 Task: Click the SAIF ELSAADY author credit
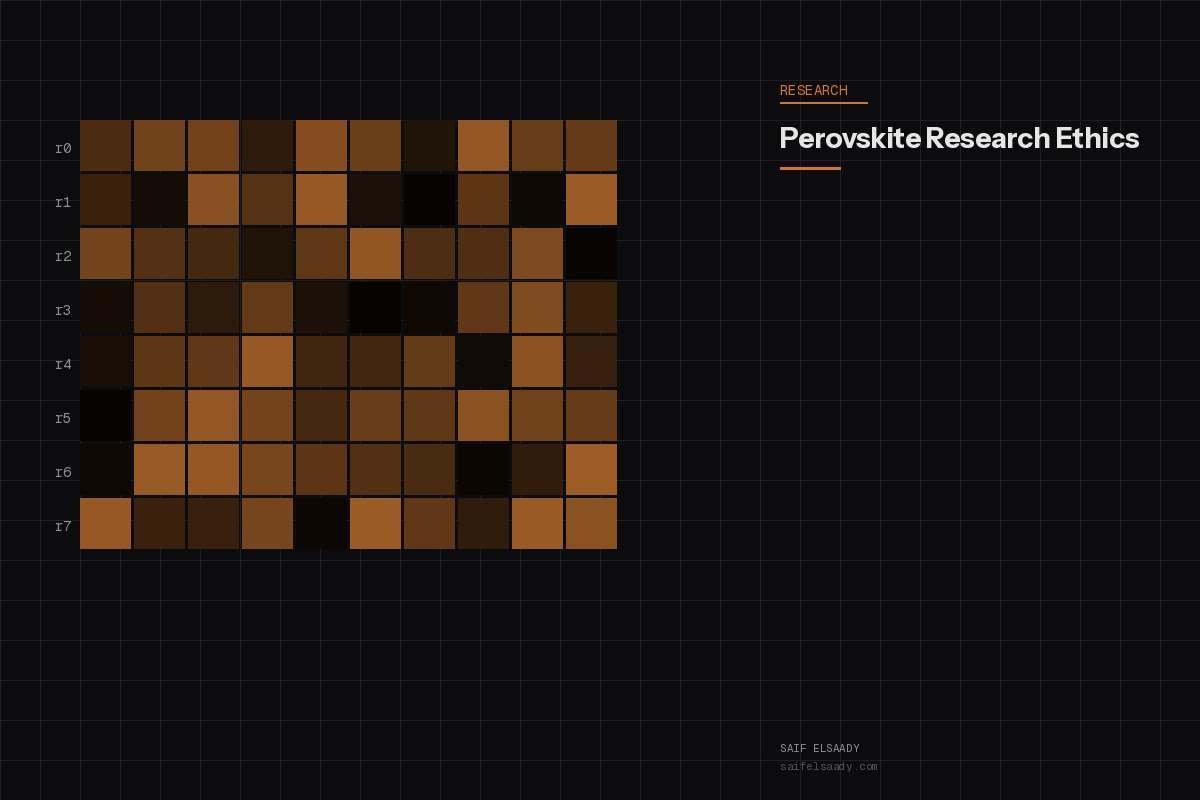819,747
